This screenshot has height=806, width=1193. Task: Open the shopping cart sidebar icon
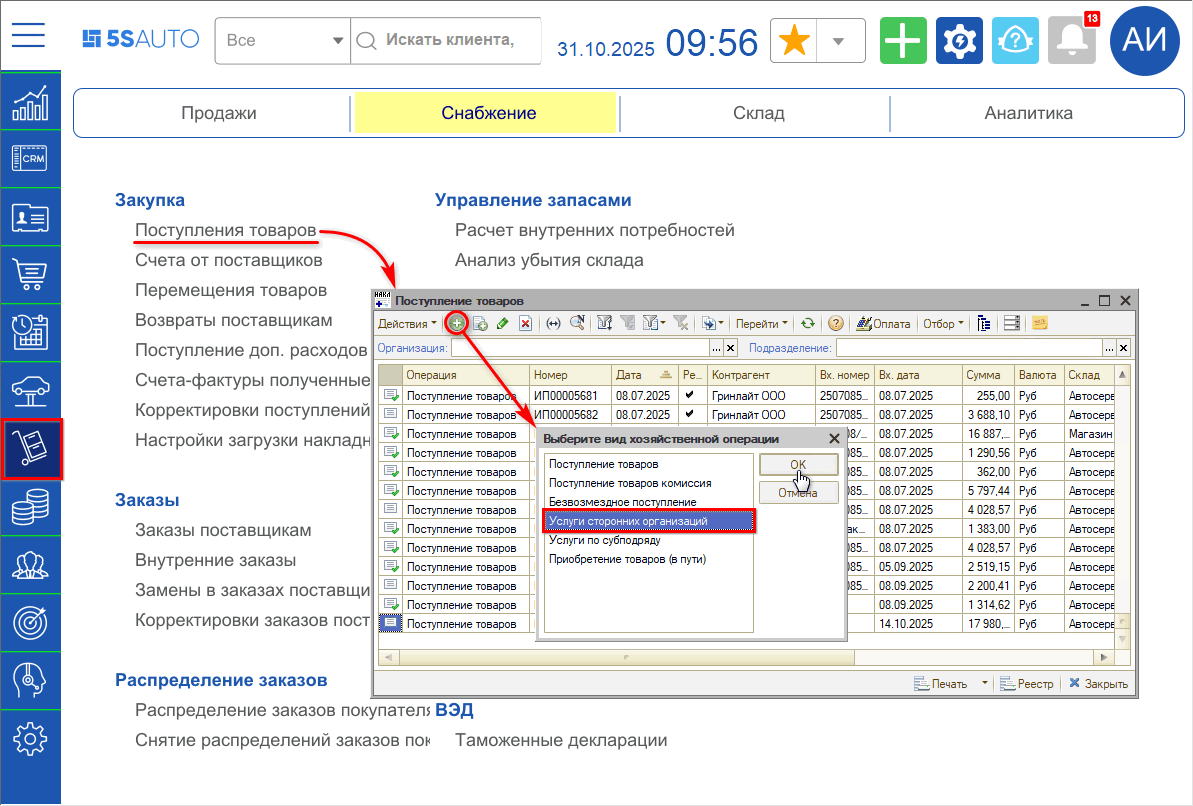pos(30,273)
